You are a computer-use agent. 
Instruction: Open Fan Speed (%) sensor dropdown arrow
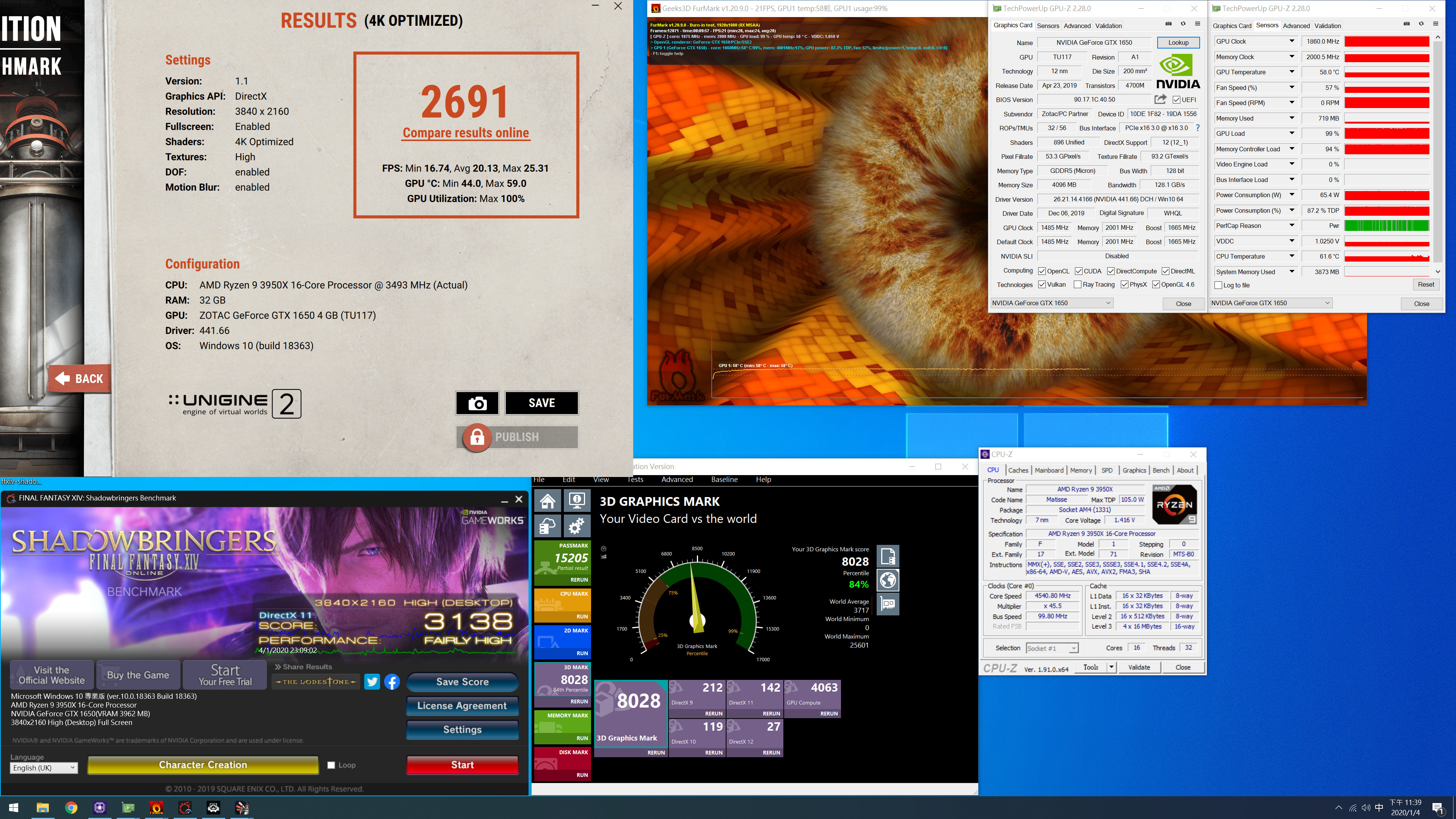1291,87
